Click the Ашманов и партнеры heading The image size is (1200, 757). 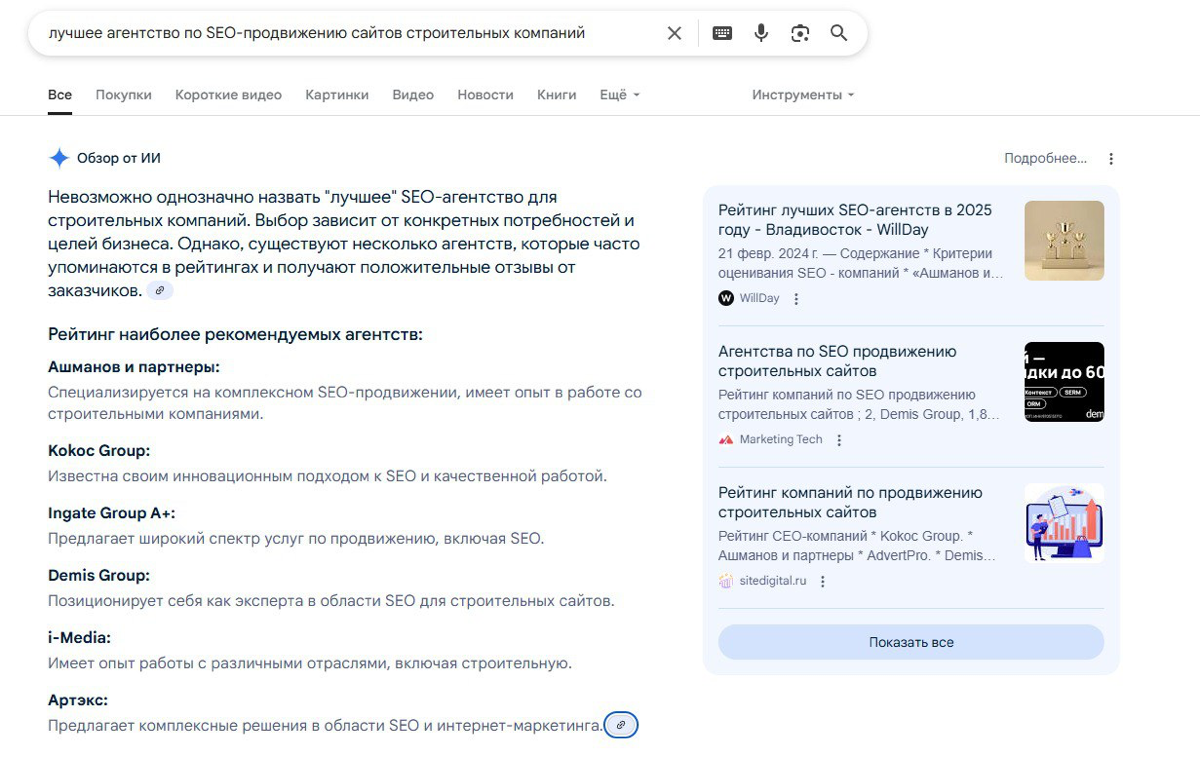134,367
